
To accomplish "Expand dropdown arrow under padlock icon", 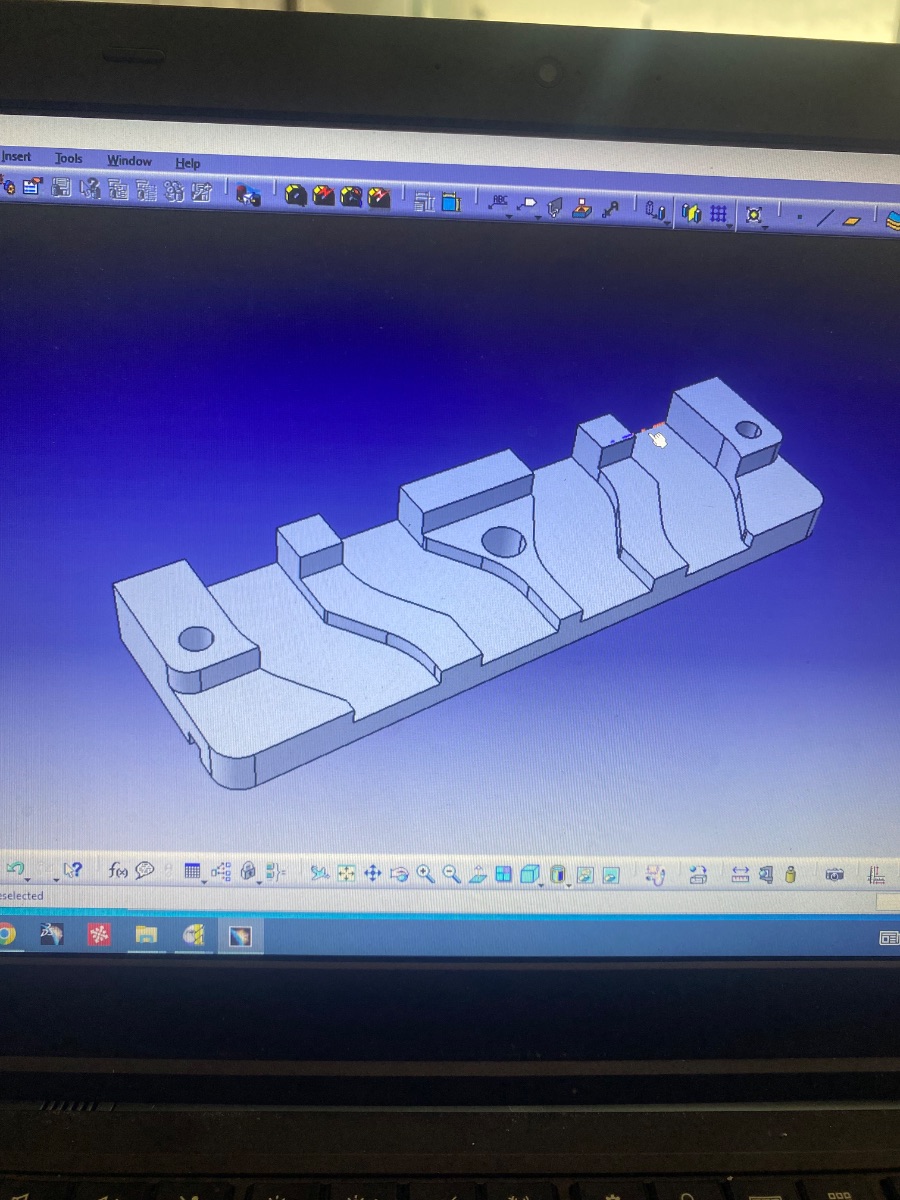I will (259, 883).
